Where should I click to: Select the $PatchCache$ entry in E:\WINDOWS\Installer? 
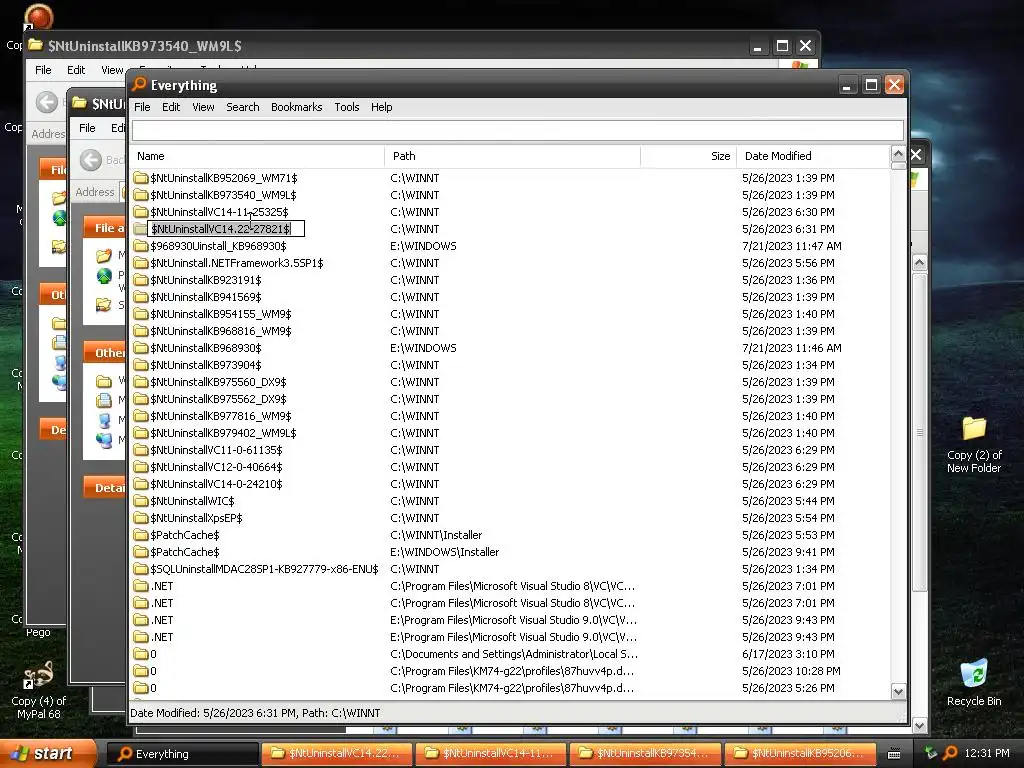coord(184,552)
